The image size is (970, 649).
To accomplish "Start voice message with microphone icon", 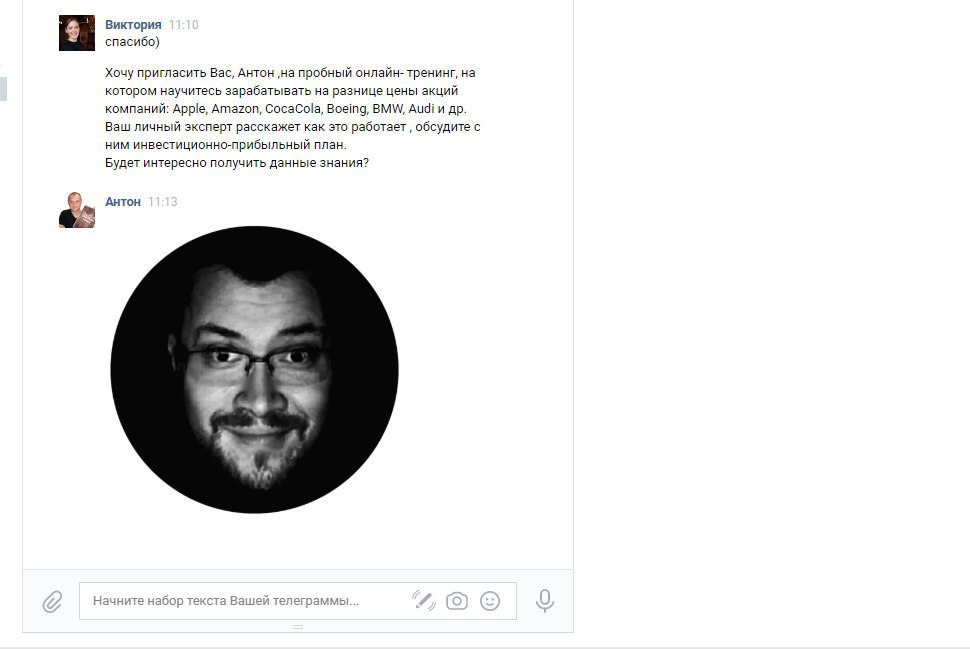I will [x=545, y=601].
